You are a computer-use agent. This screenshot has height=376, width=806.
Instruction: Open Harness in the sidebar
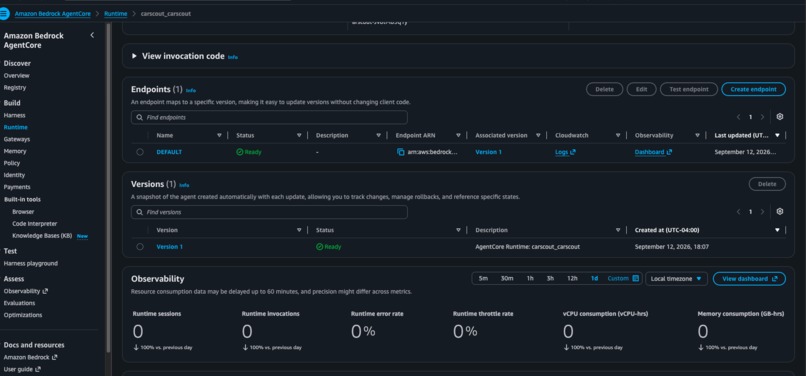pos(14,115)
